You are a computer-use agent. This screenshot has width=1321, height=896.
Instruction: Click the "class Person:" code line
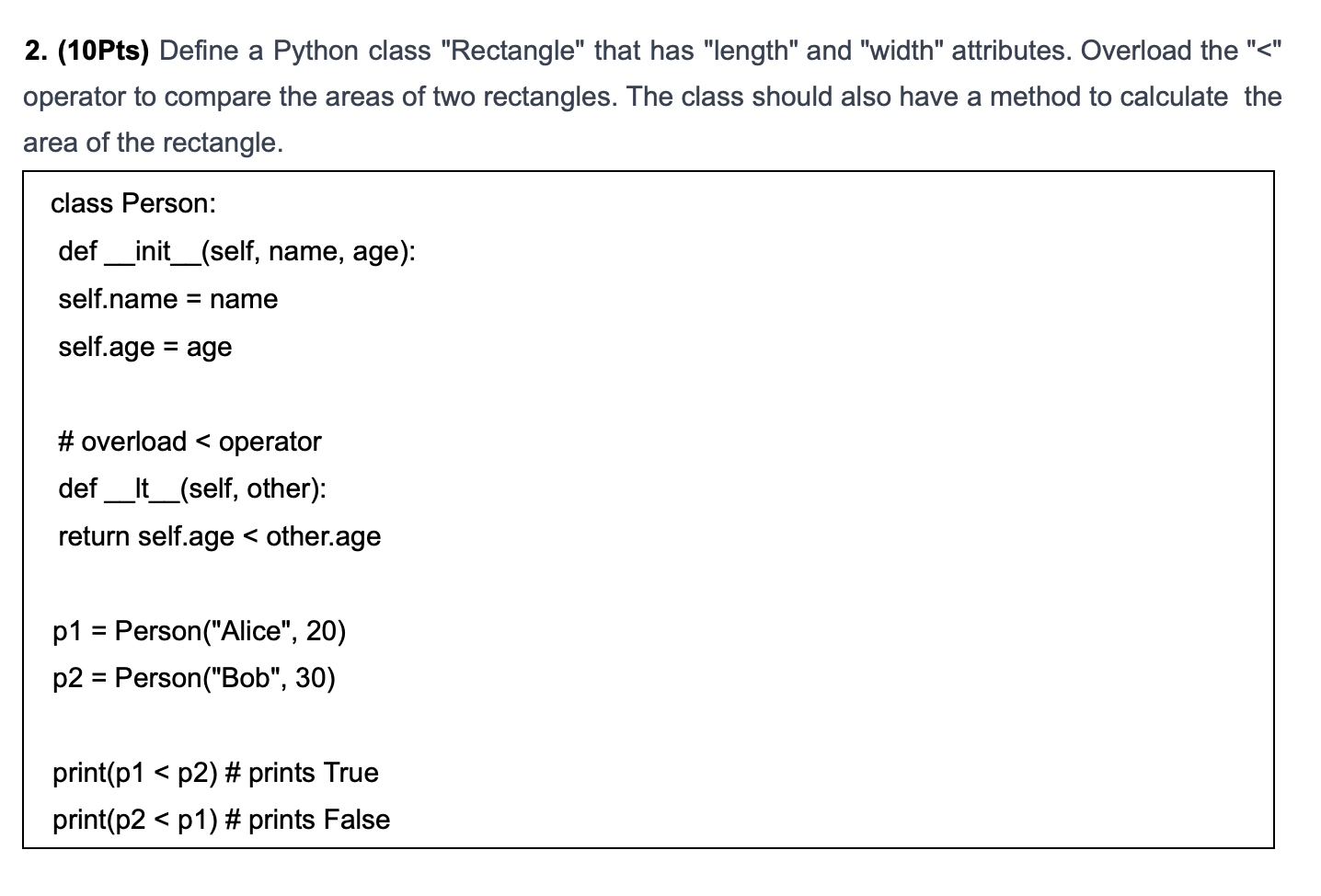pos(133,203)
